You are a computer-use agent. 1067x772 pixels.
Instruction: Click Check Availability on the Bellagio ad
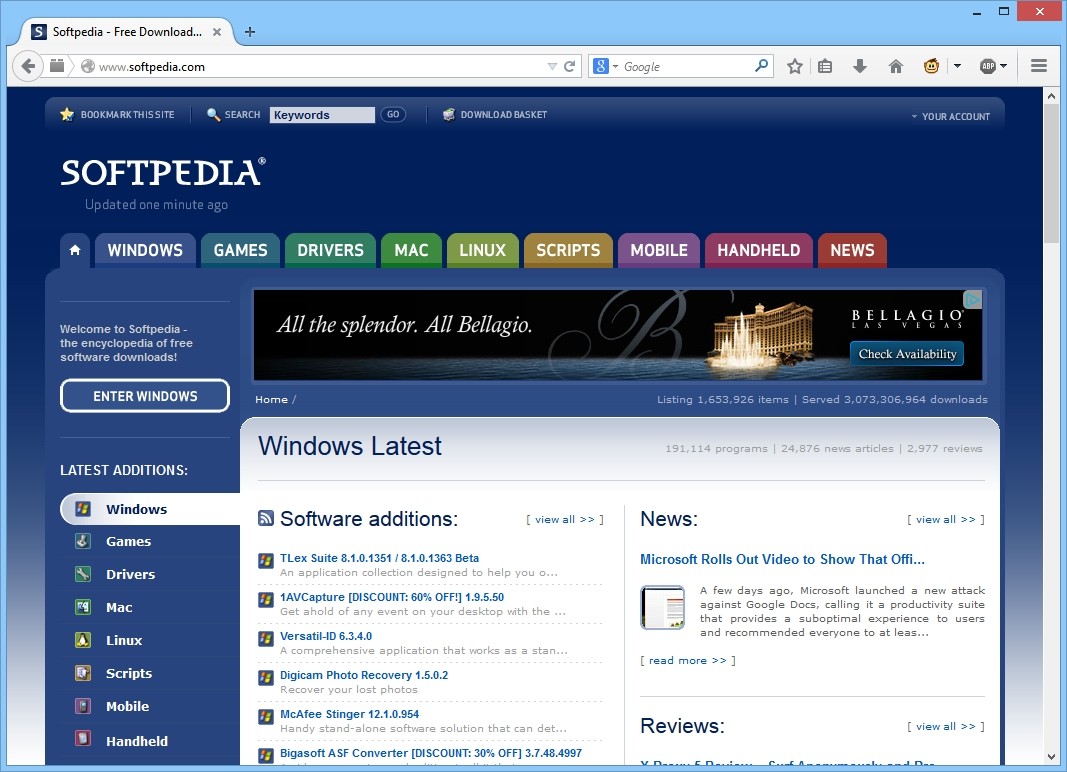(907, 353)
